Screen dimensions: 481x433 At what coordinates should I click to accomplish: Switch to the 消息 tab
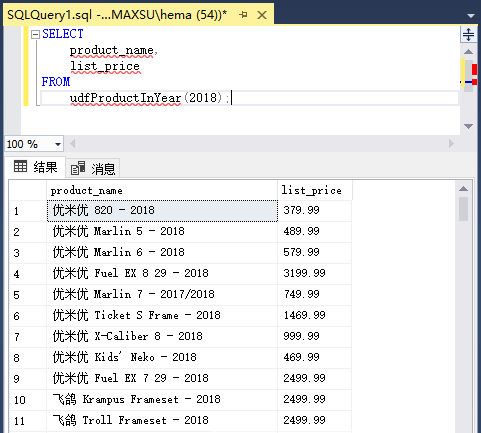(x=93, y=168)
